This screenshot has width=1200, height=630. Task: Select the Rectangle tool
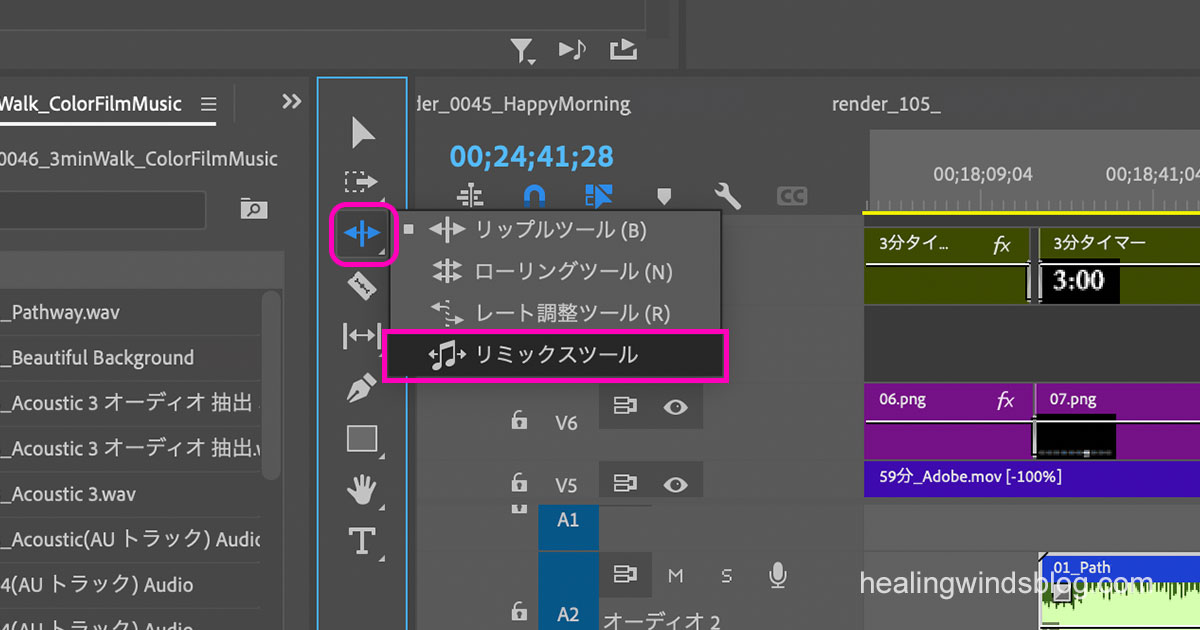pyautogui.click(x=361, y=439)
